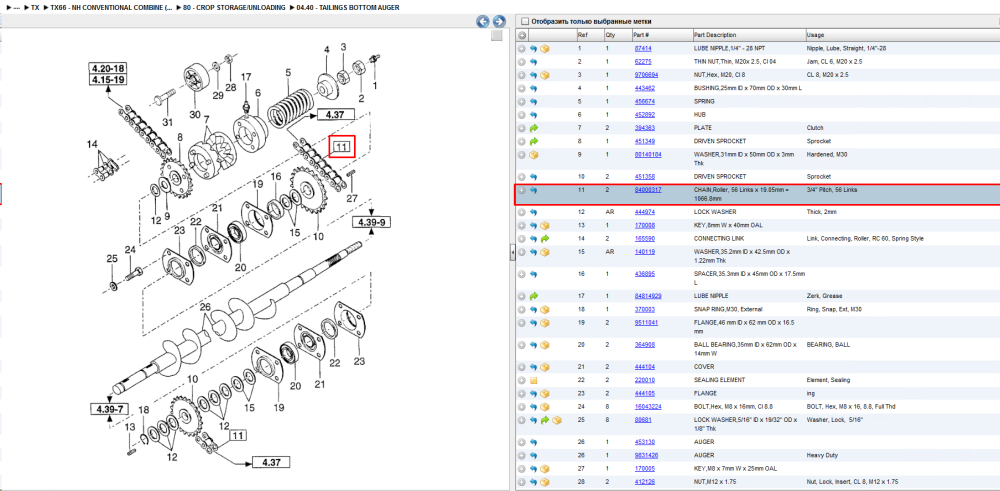Image resolution: width=1000 pixels, height=491 pixels.
Task: Click the small square toggle above the diagram
Action: [x=496, y=36]
